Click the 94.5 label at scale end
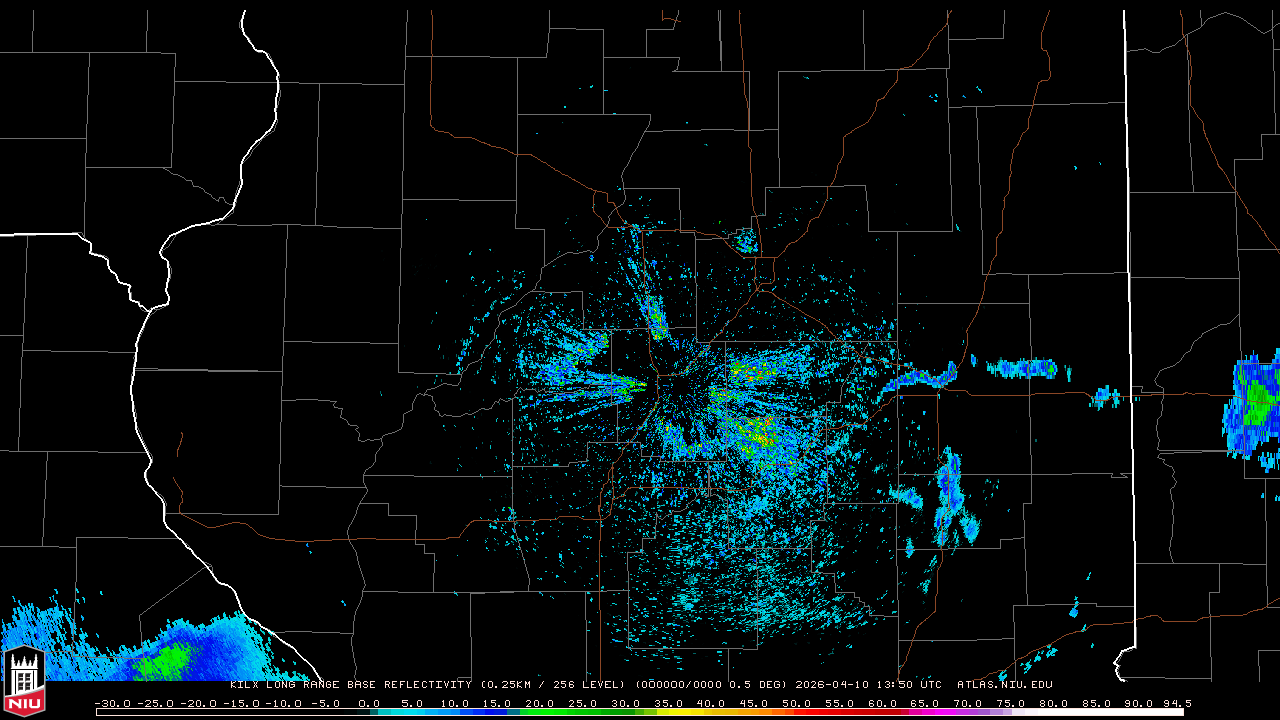Image resolution: width=1280 pixels, height=720 pixels. coord(1175,703)
